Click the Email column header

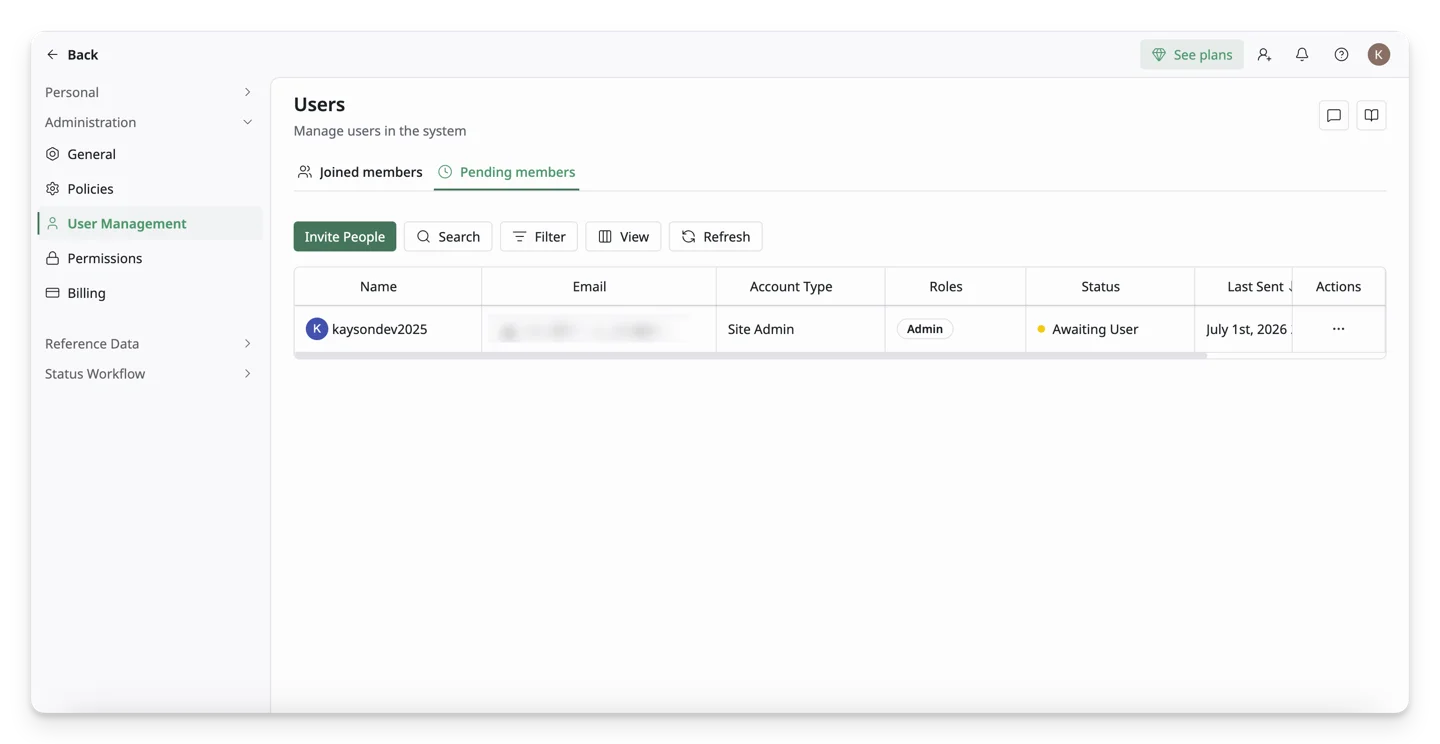coord(599,287)
